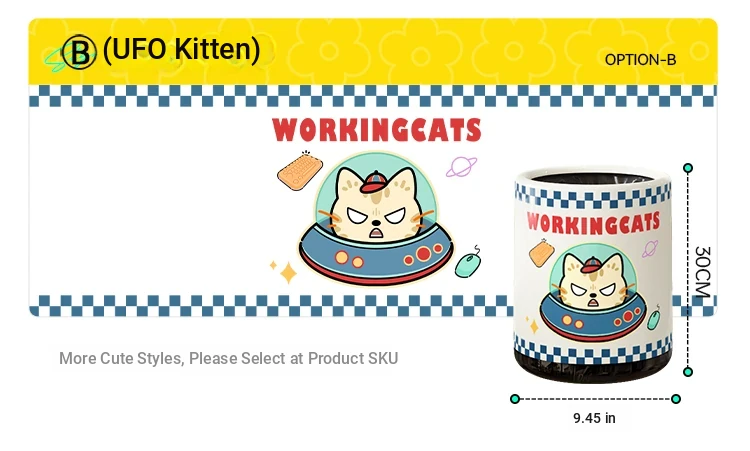Click the 9.45 in width label

(595, 418)
